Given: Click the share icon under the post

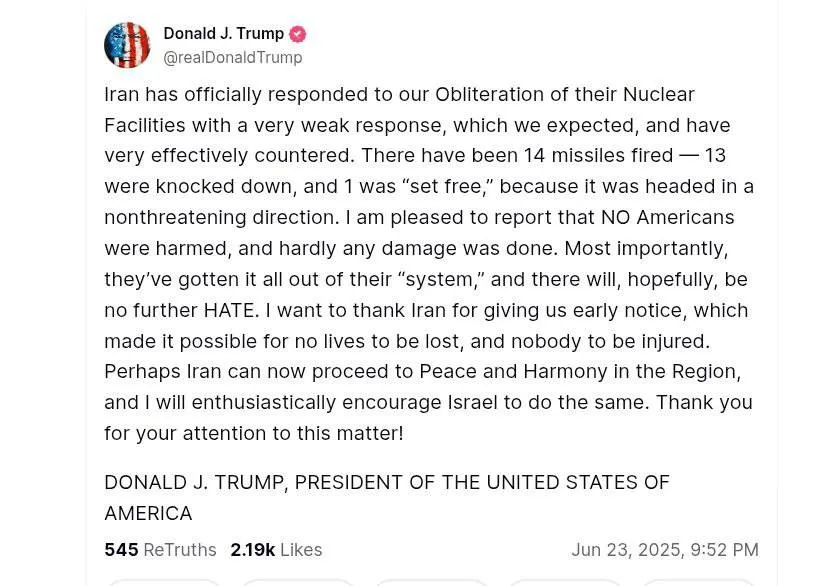Looking at the screenshot, I should pyautogui.click(x=563, y=584).
